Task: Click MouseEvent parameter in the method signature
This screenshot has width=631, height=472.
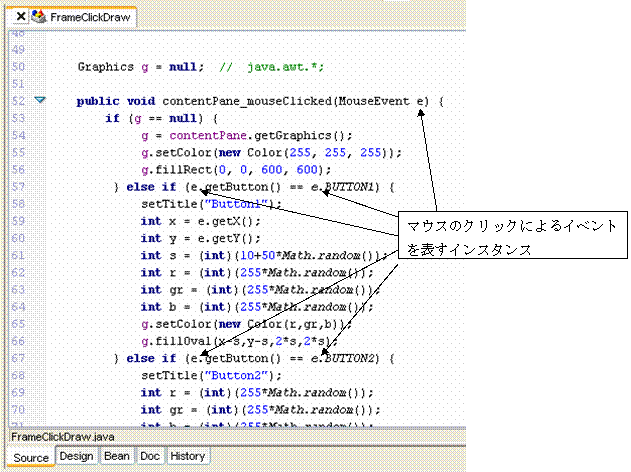Action: (376, 102)
